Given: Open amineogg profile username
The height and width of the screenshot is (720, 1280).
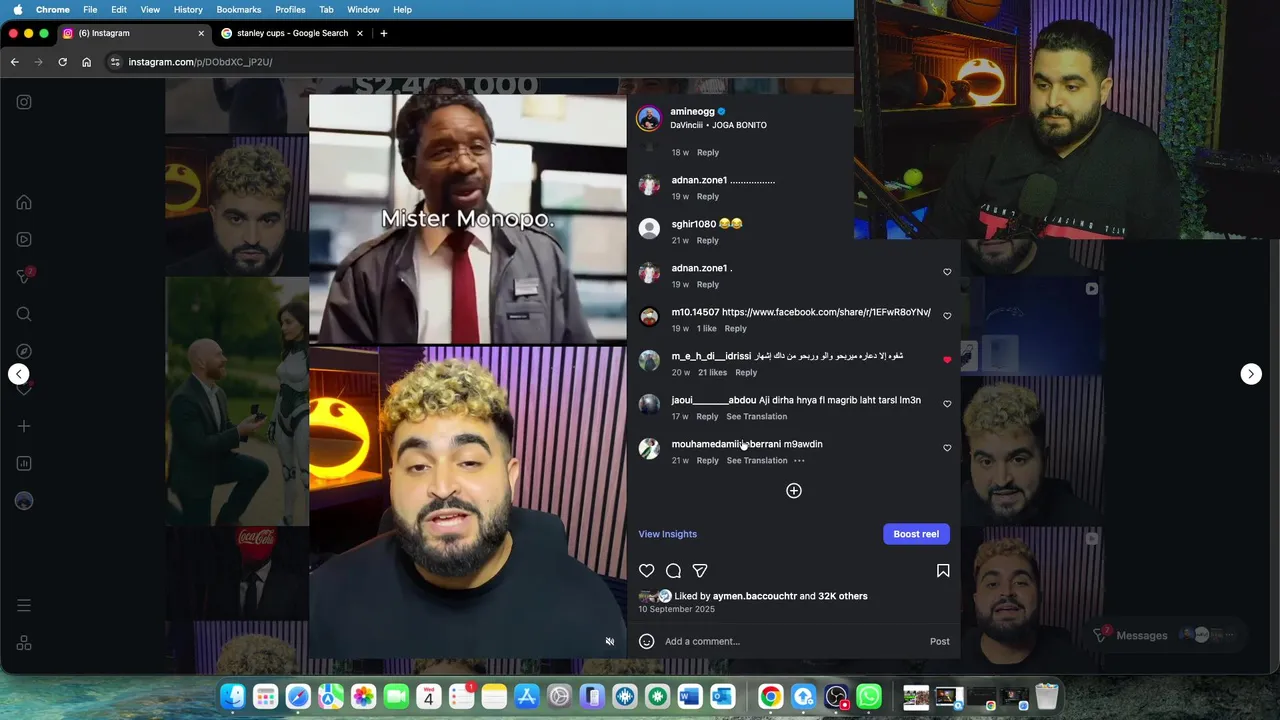Looking at the screenshot, I should tap(692, 112).
